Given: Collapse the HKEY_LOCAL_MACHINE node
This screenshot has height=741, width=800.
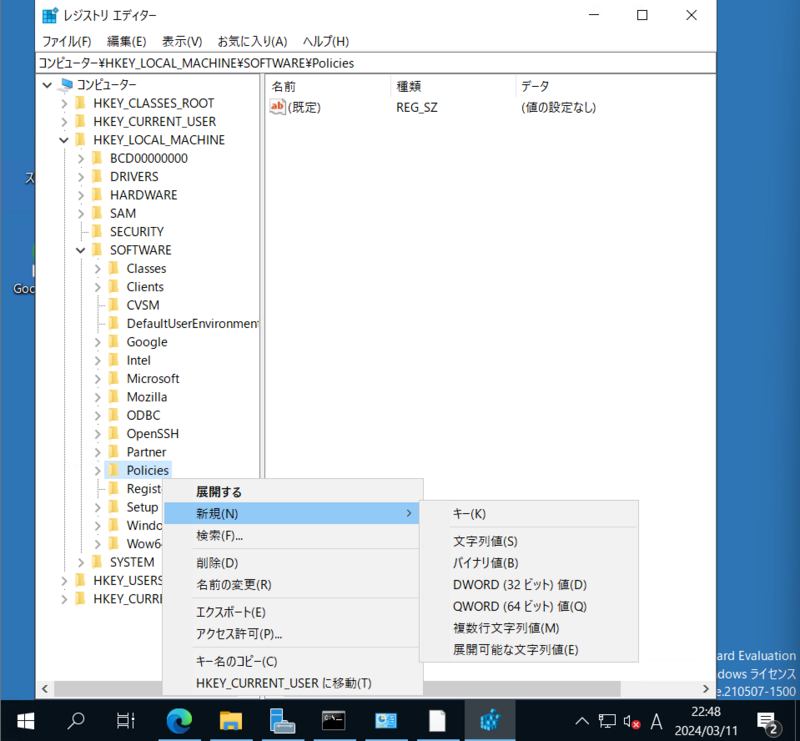Looking at the screenshot, I should click(64, 140).
